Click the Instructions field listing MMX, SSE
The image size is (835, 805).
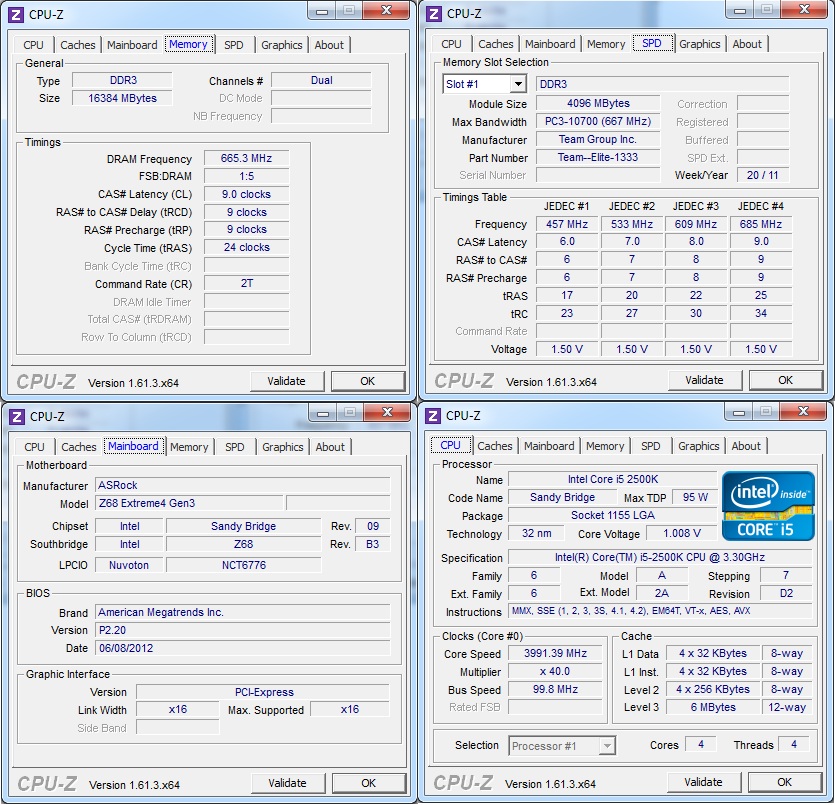(x=660, y=611)
